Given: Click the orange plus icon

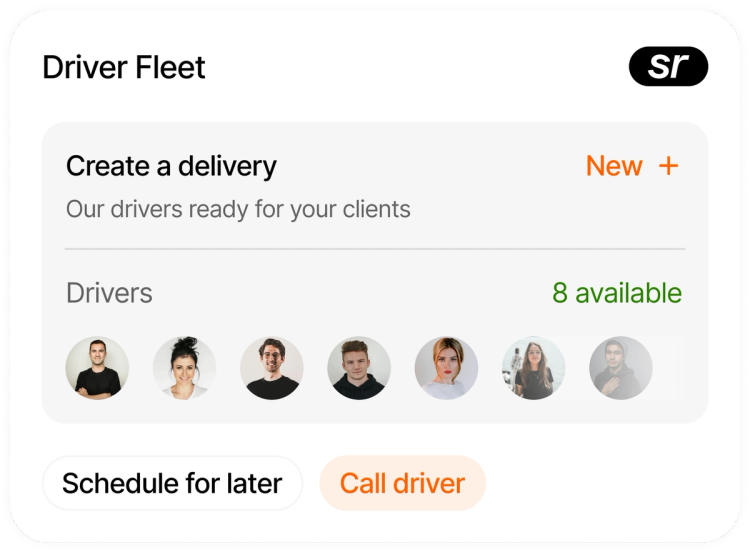Looking at the screenshot, I should (668, 166).
